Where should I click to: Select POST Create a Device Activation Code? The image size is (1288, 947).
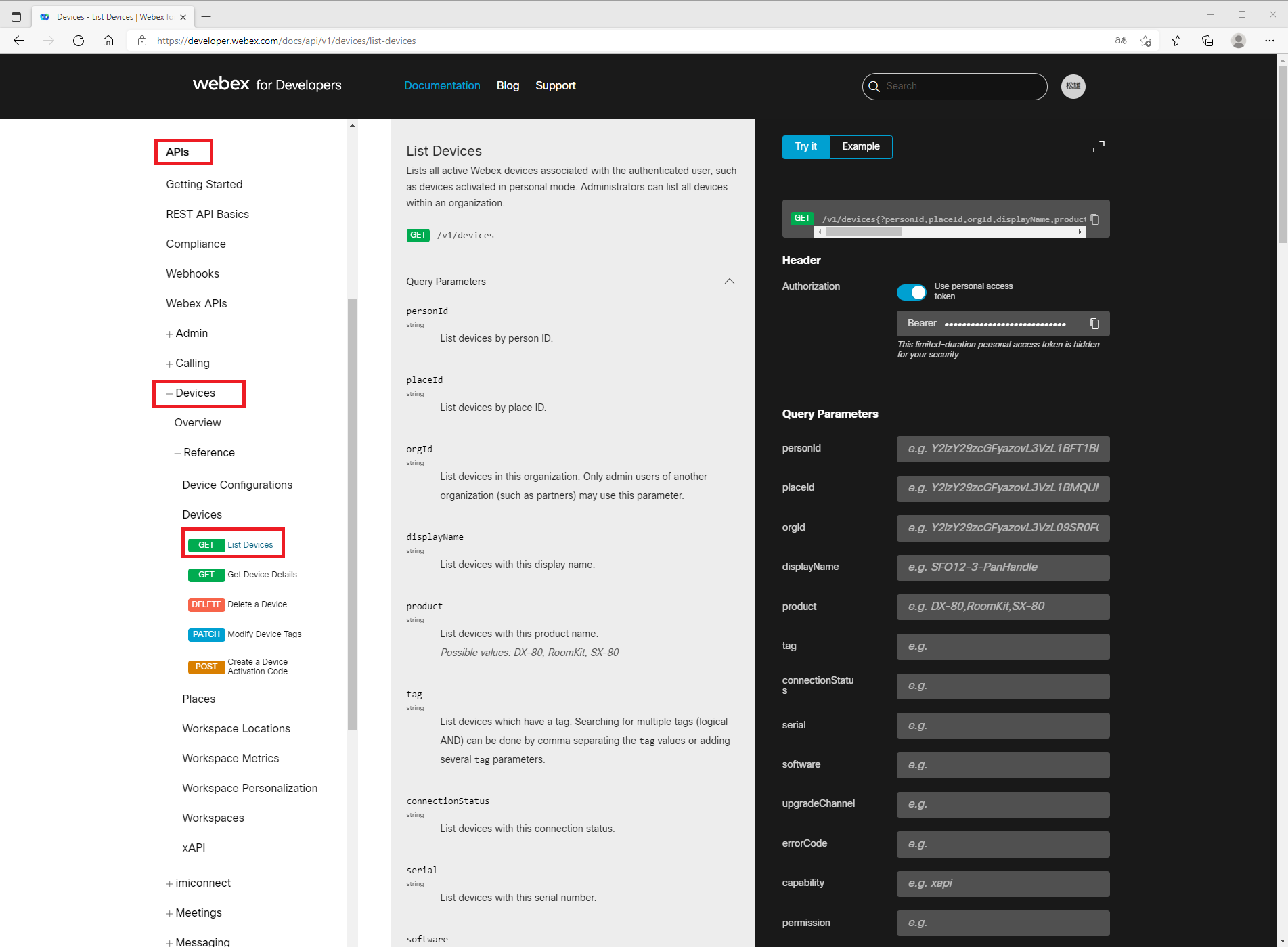coord(238,667)
